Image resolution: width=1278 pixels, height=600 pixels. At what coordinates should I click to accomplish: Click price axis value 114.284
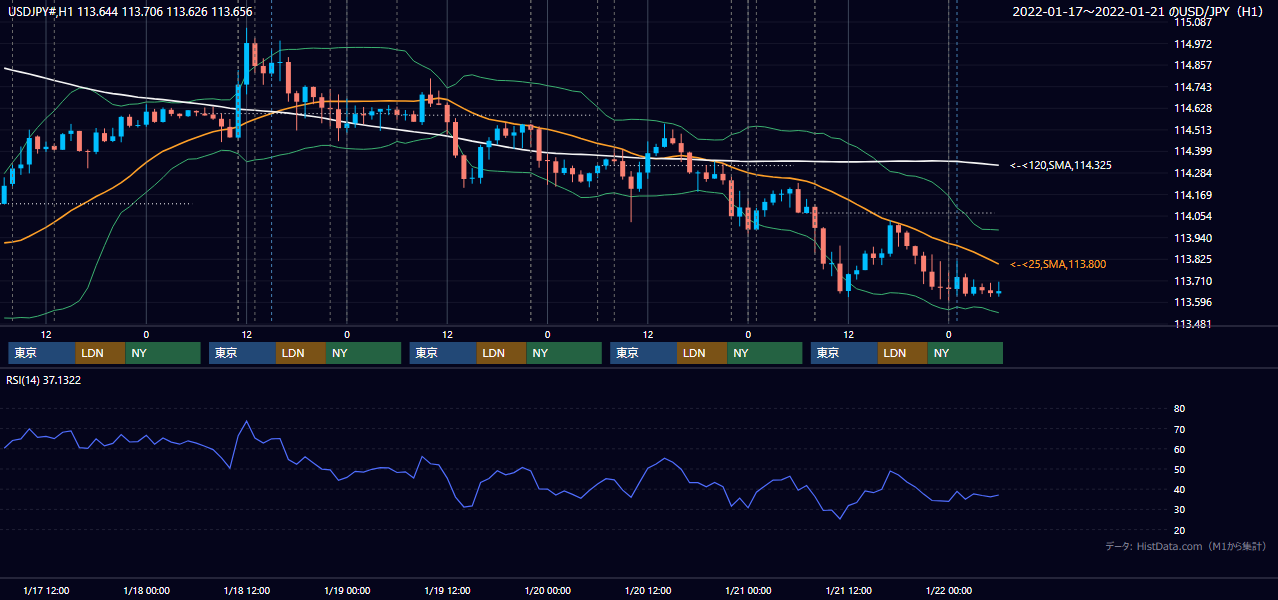(x=1192, y=173)
